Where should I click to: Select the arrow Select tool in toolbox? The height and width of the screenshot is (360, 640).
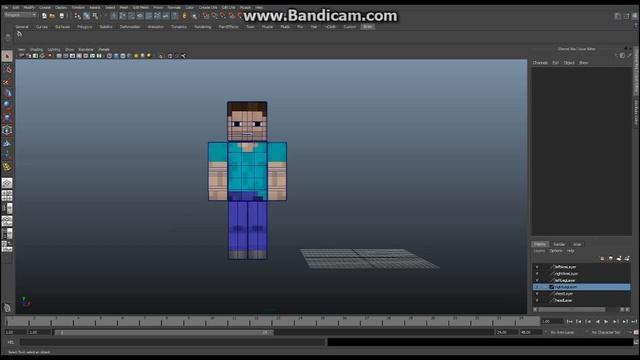7,56
